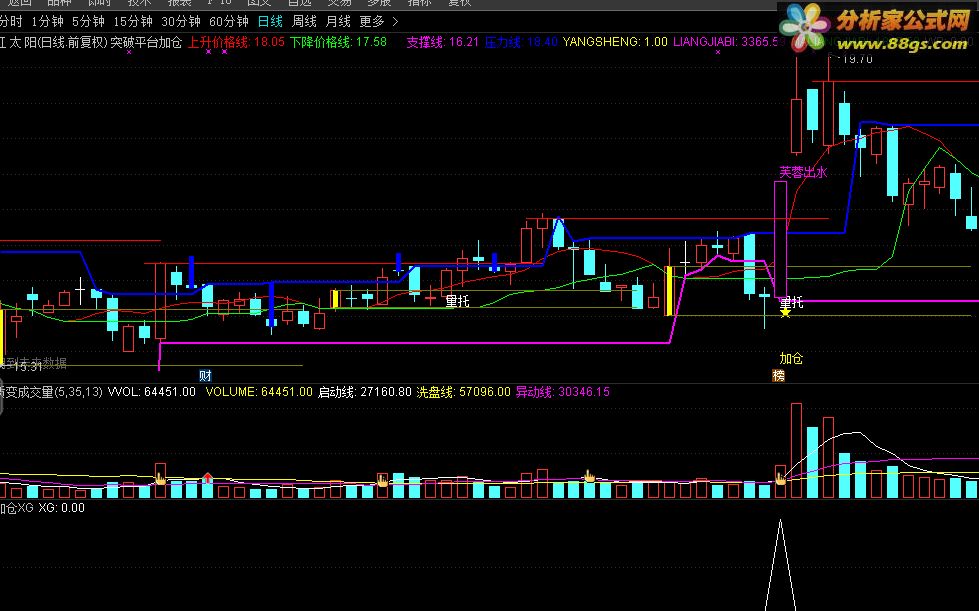Click the 榜 ranking marker icon
979x611 pixels.
point(779,376)
